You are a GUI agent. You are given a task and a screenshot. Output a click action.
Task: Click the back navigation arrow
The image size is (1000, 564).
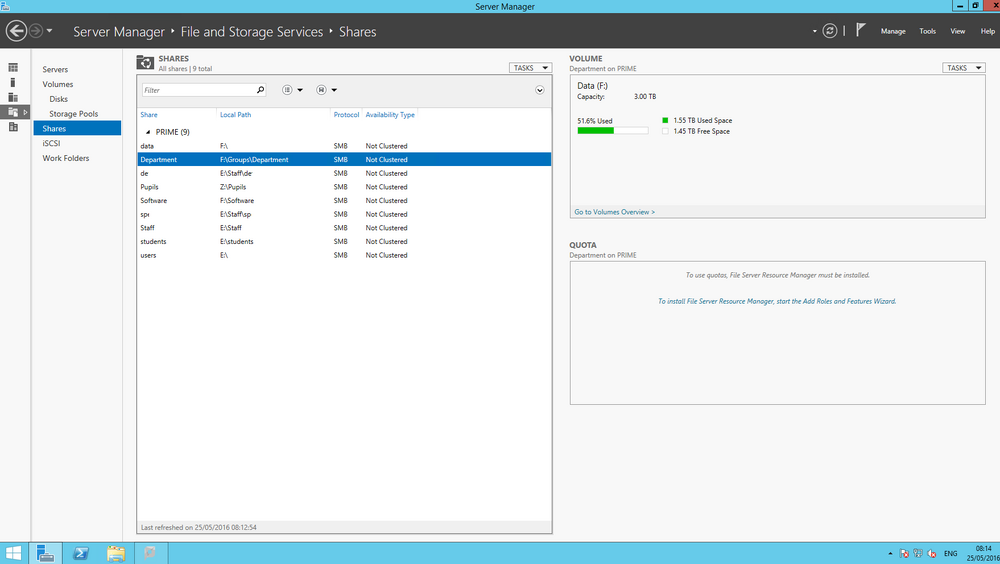coord(16,31)
